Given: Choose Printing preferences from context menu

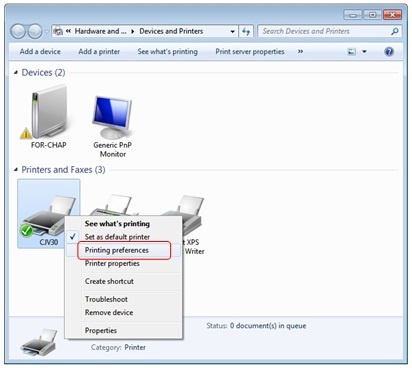Looking at the screenshot, I should click(124, 250).
